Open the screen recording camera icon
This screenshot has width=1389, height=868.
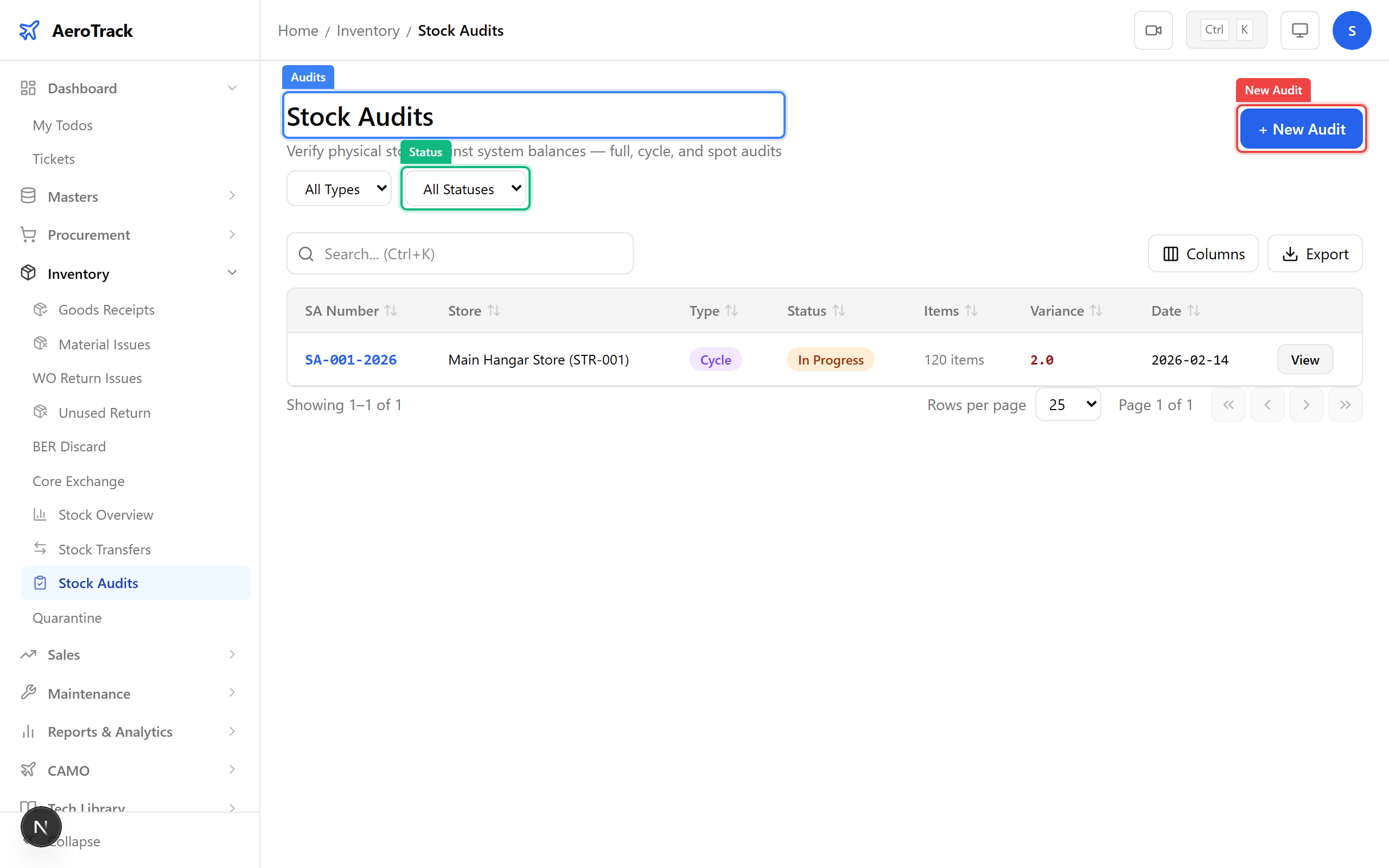click(1153, 30)
